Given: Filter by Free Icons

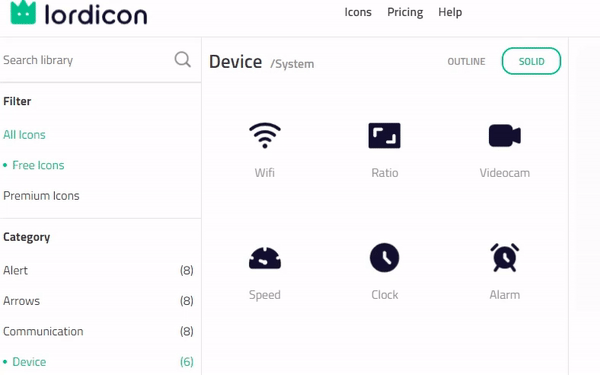Looking at the screenshot, I should click(38, 165).
